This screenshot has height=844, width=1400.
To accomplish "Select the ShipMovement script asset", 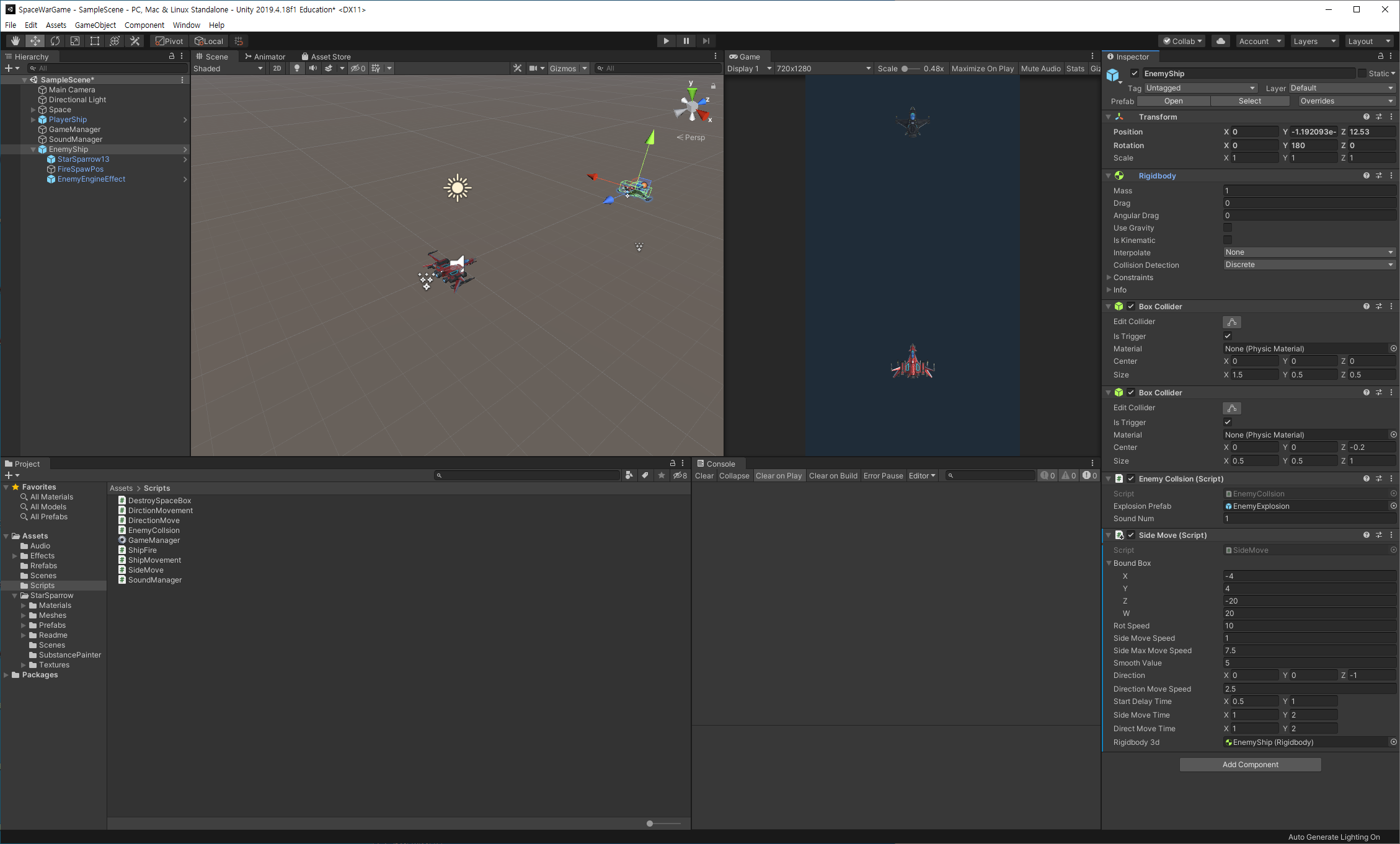I will pyautogui.click(x=154, y=560).
